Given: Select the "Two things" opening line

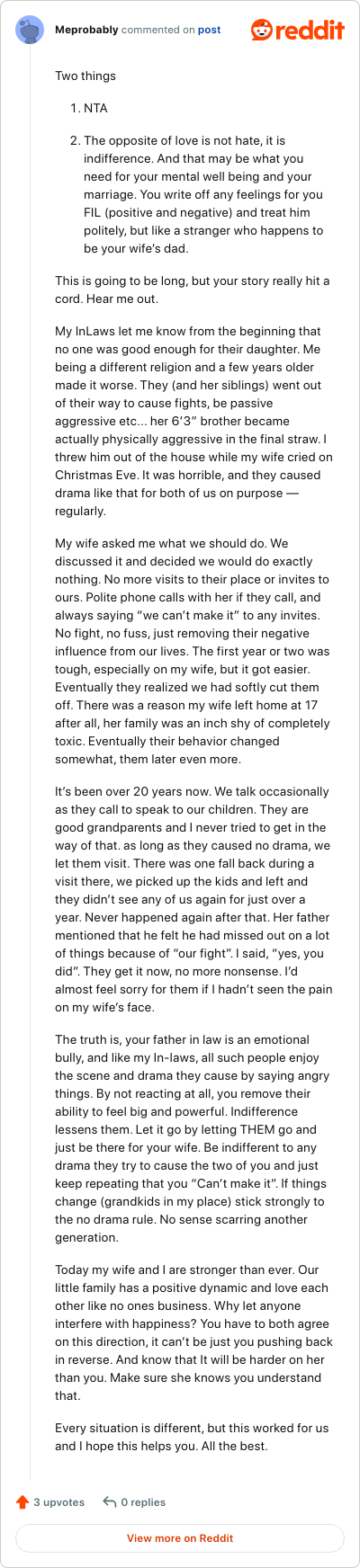Looking at the screenshot, I should coord(85,76).
